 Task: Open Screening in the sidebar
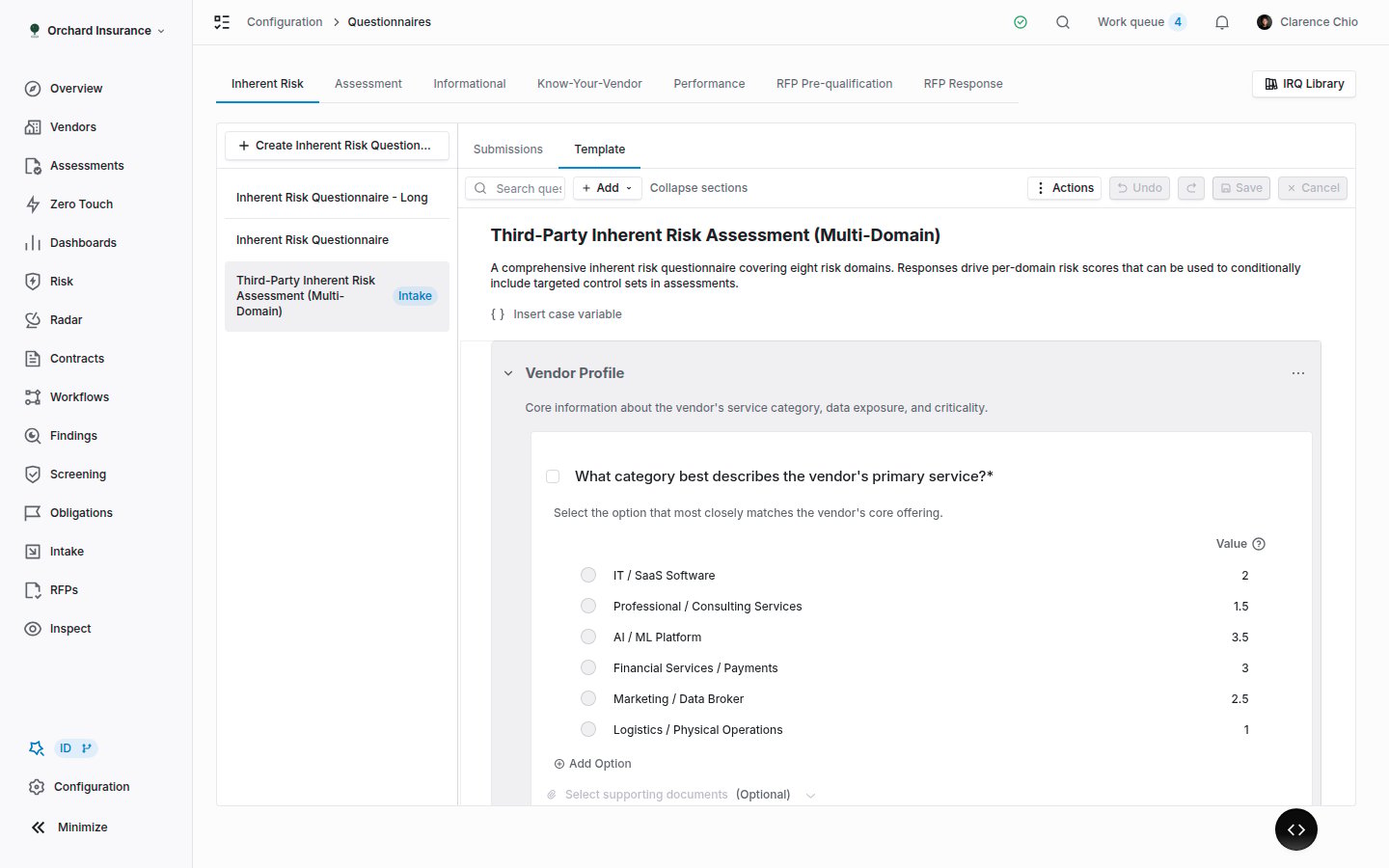77,475
